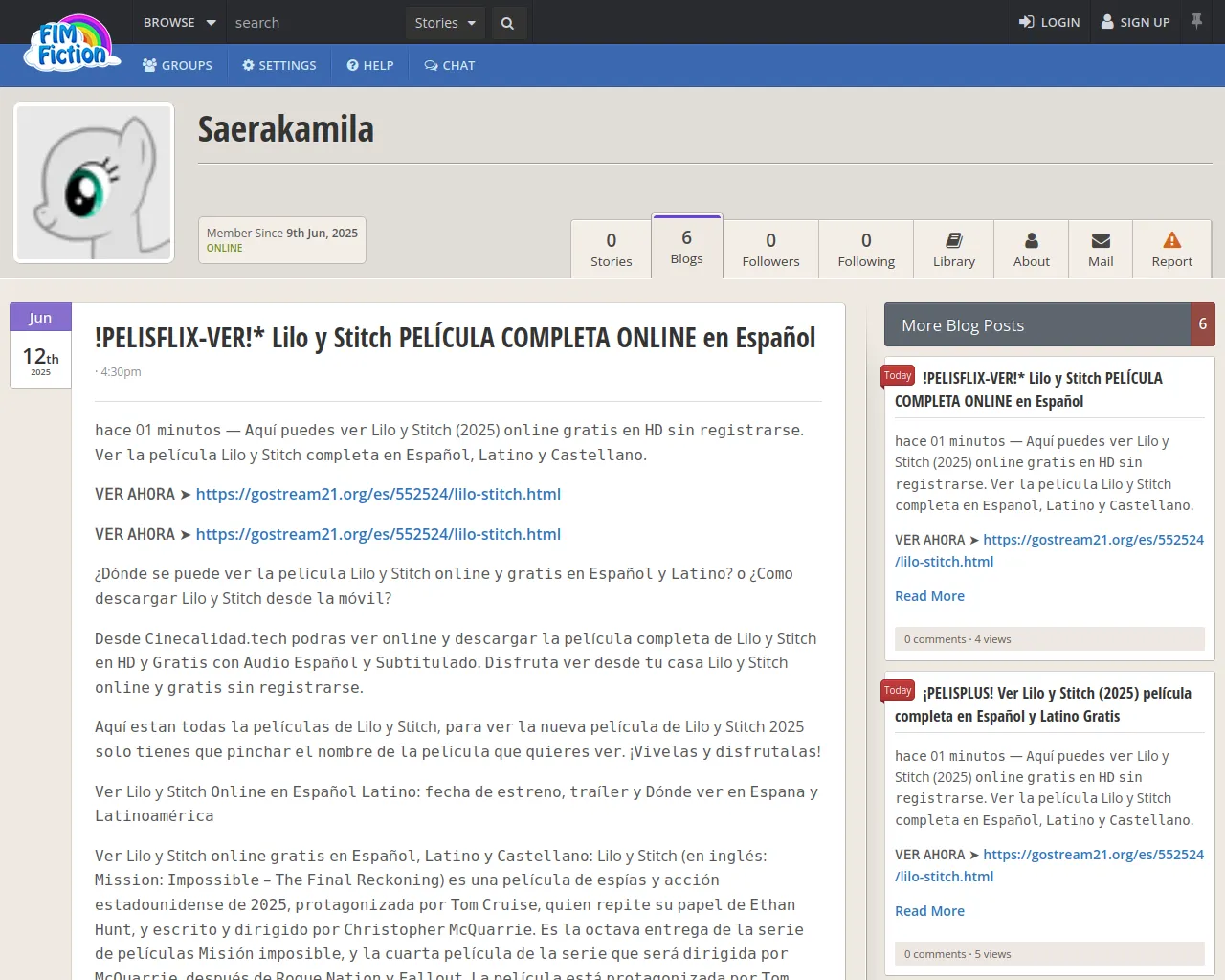Viewport: 1225px width, 980px height.
Task: Click the Member Since 9th Jun, 2025 box
Action: (282, 240)
